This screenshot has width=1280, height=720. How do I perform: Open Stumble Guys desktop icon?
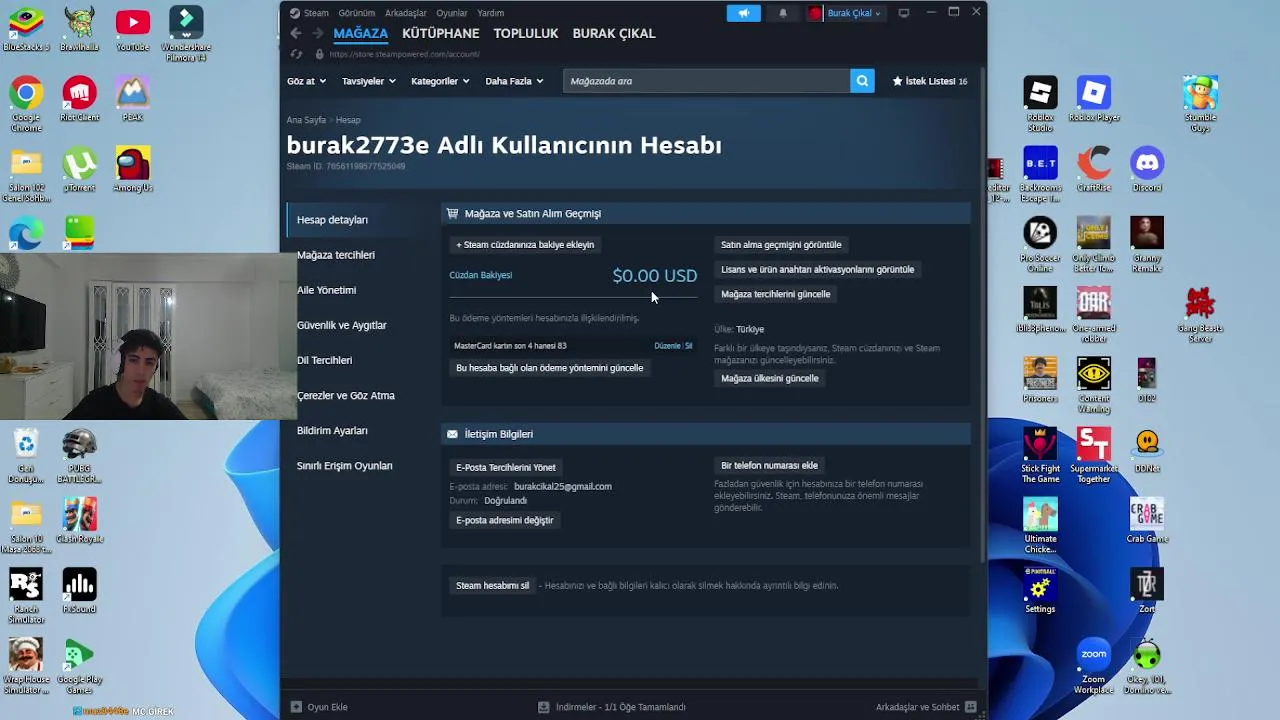coord(1200,104)
